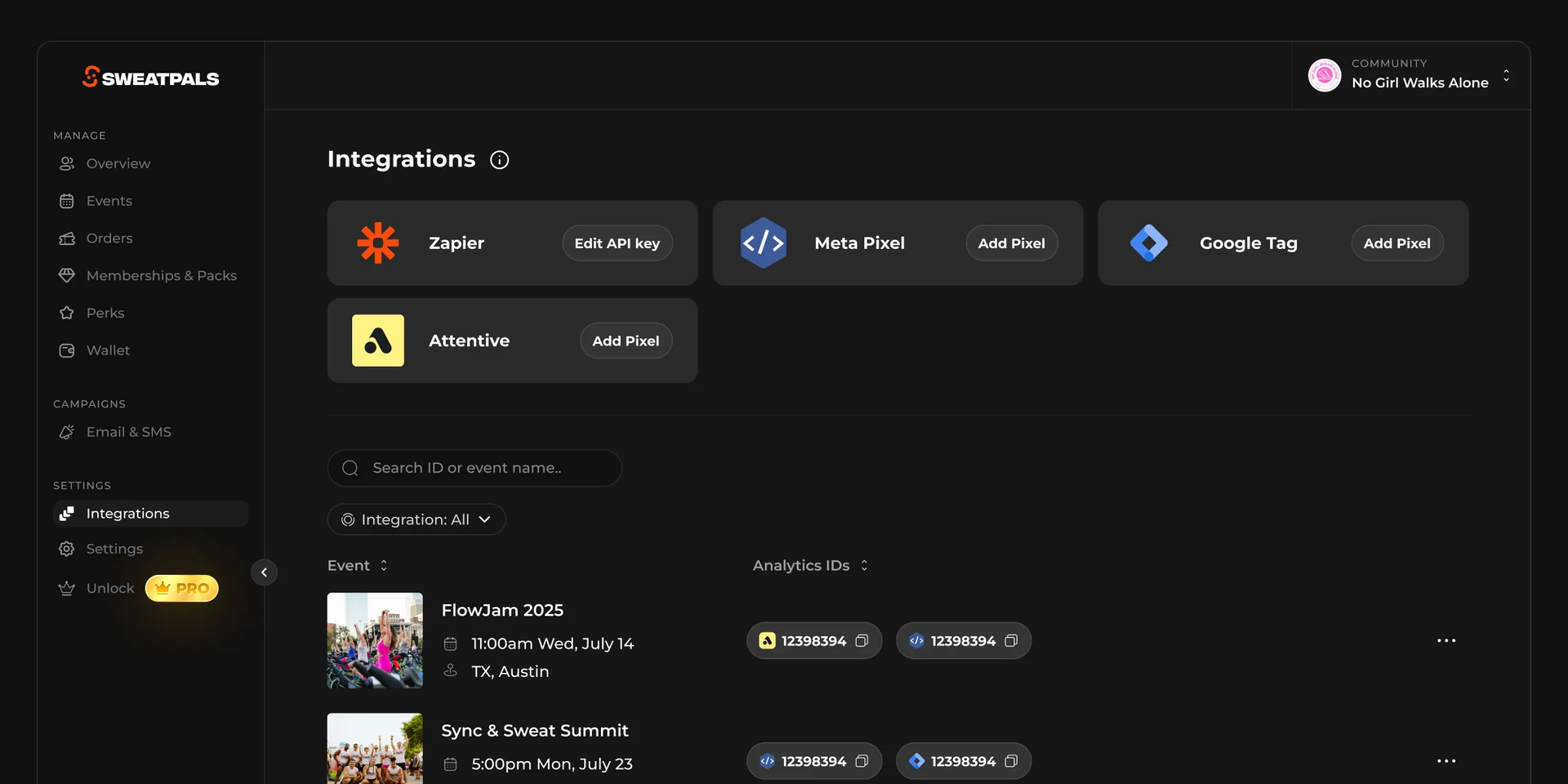
Task: Click the Attentive logo icon
Action: coord(378,341)
